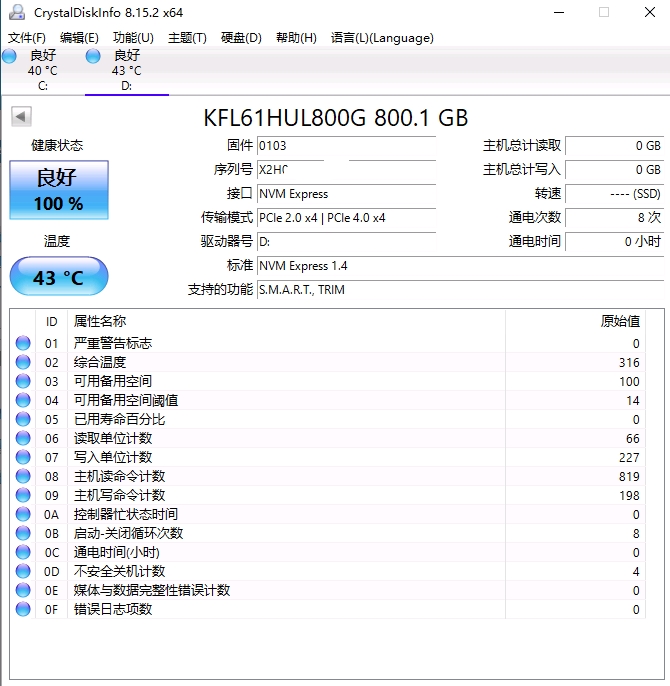Minimize the CrystalDiskInfo window

click(559, 12)
